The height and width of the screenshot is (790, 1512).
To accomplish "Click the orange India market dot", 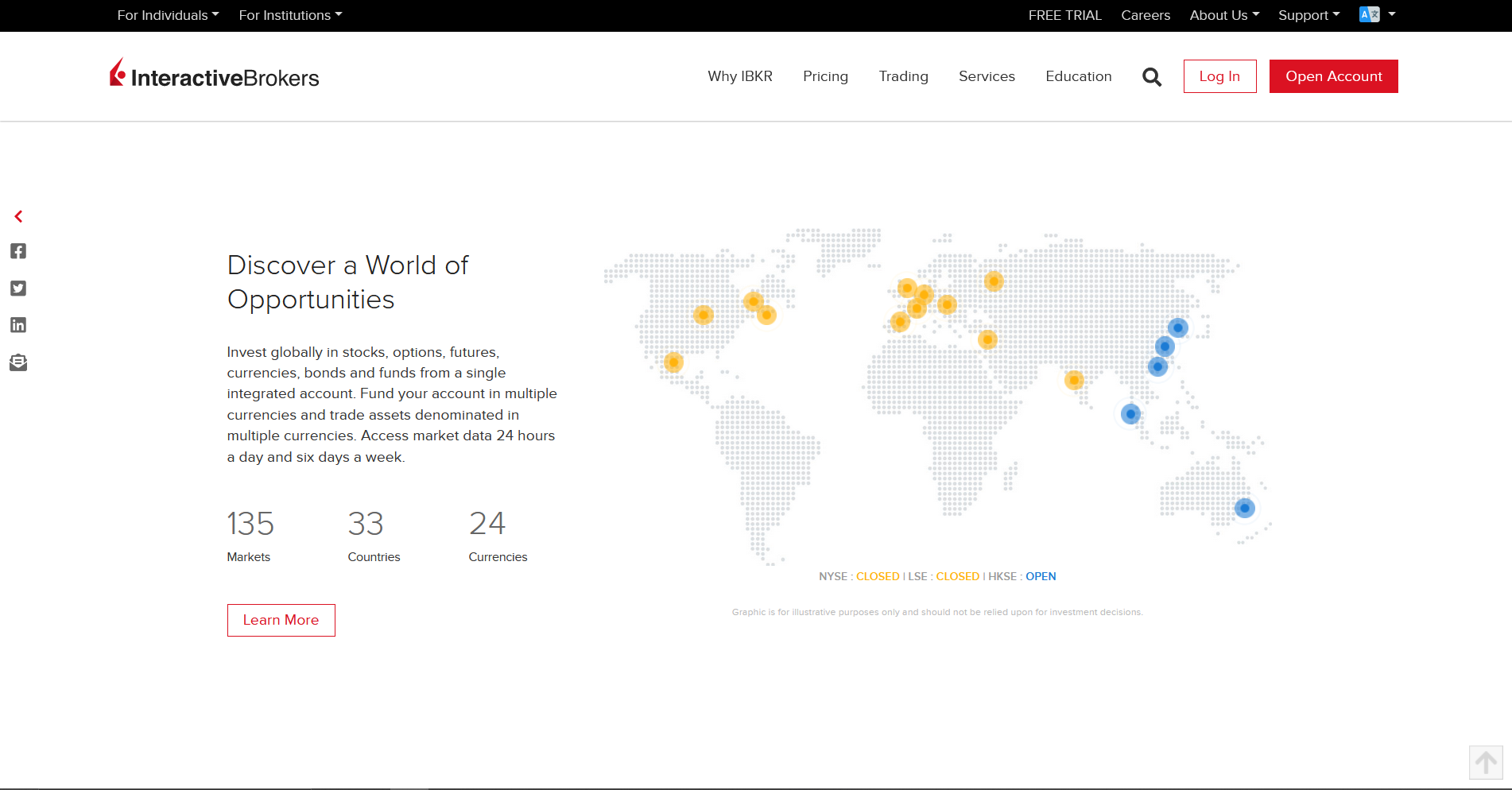I will click(1074, 380).
